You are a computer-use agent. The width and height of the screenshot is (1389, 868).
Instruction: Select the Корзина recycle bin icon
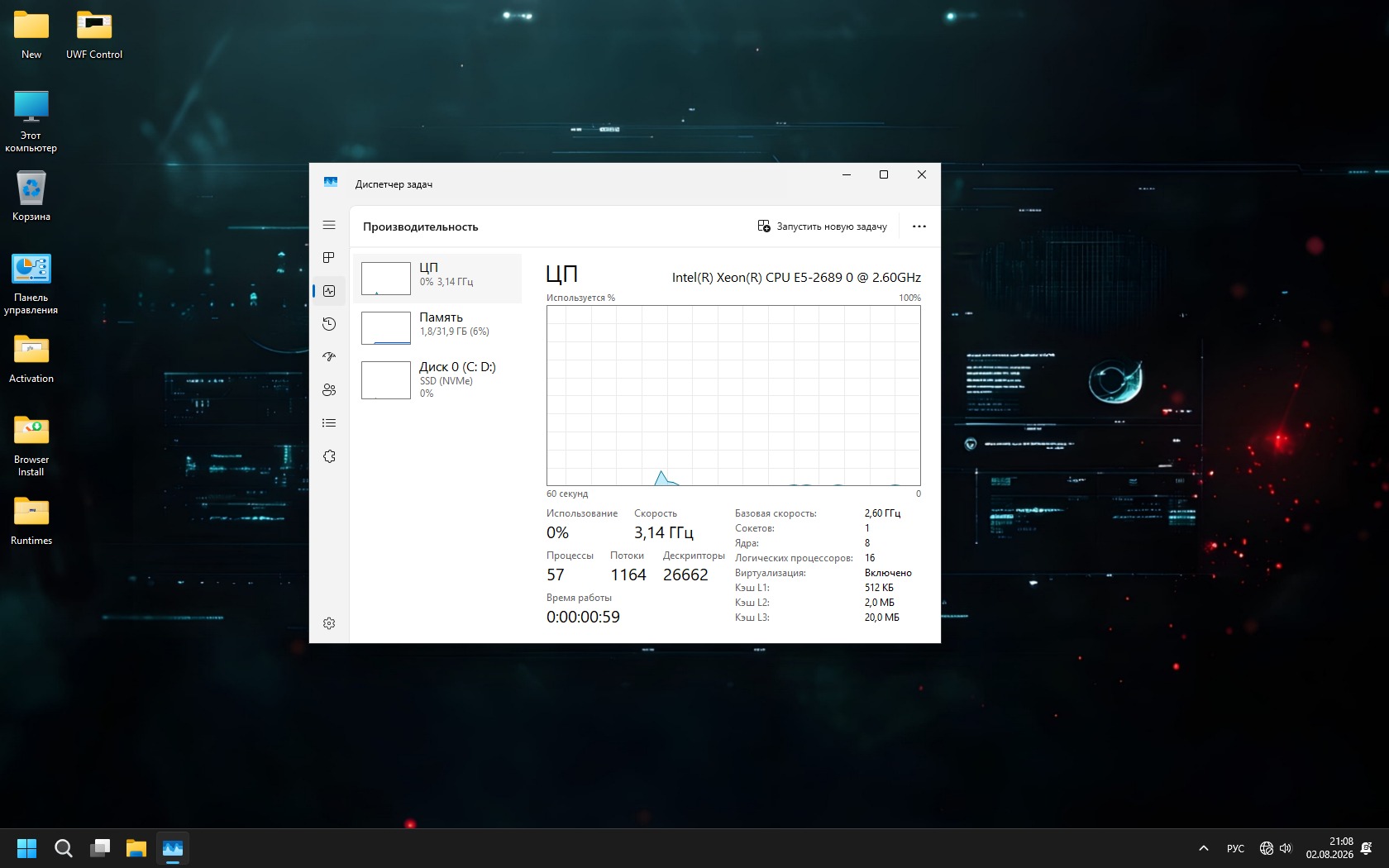coord(31,196)
